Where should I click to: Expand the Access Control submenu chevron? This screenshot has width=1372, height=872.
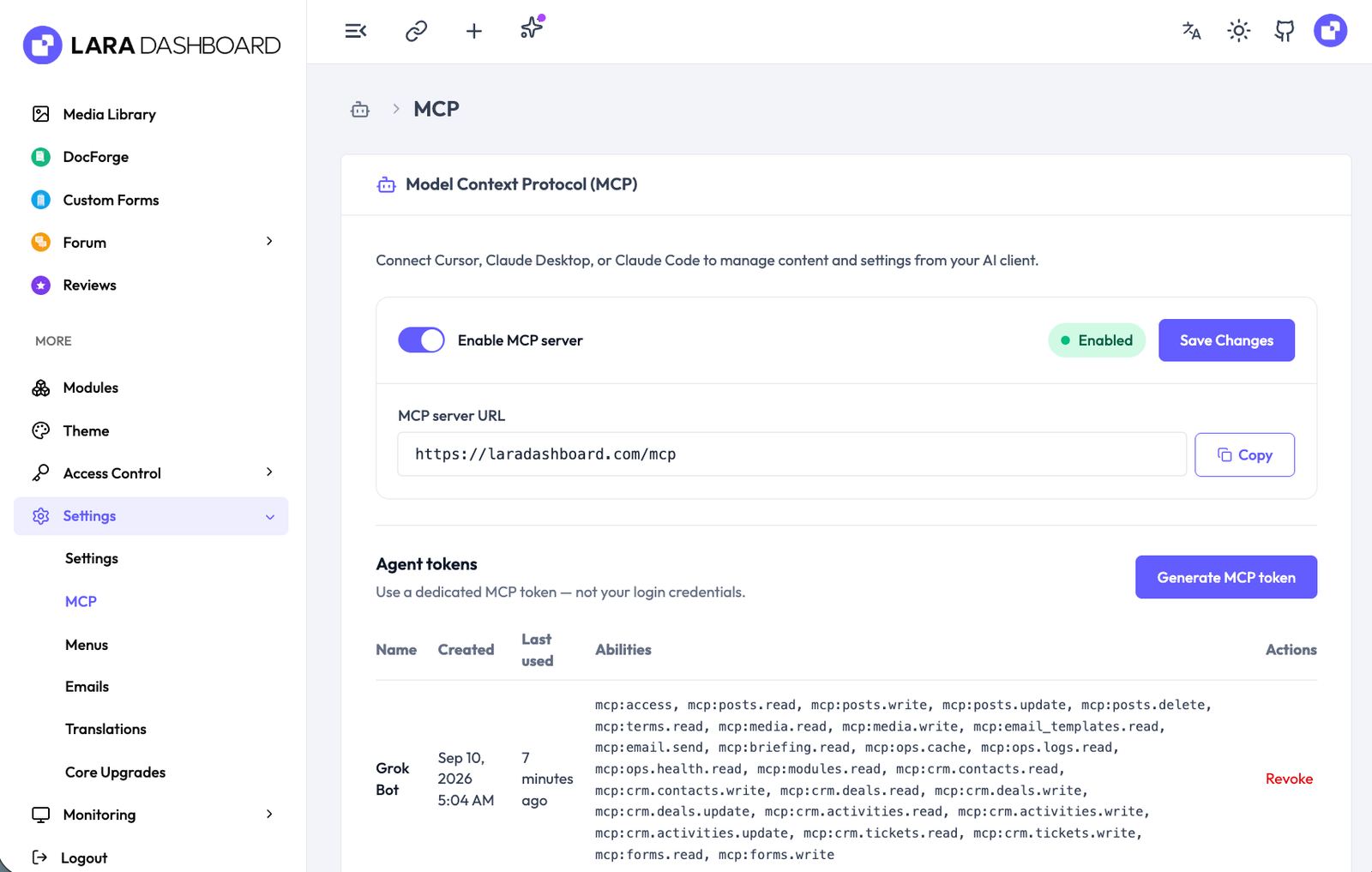269,472
